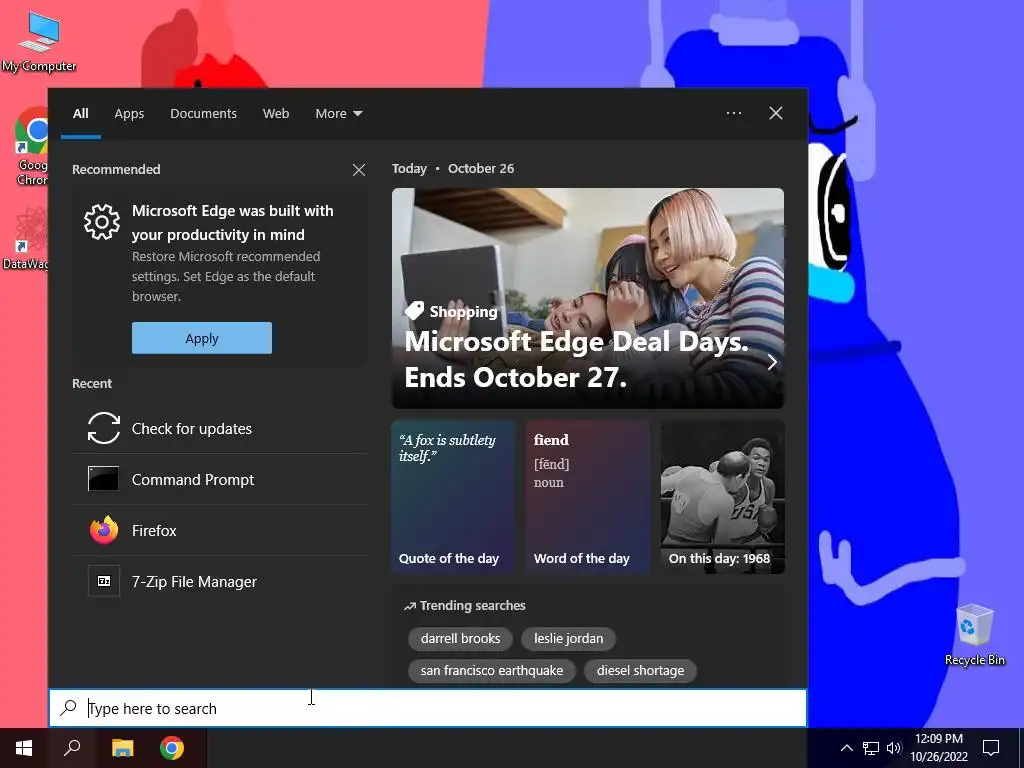Switch to the Web tab
This screenshot has width=1024, height=768.
(x=276, y=114)
